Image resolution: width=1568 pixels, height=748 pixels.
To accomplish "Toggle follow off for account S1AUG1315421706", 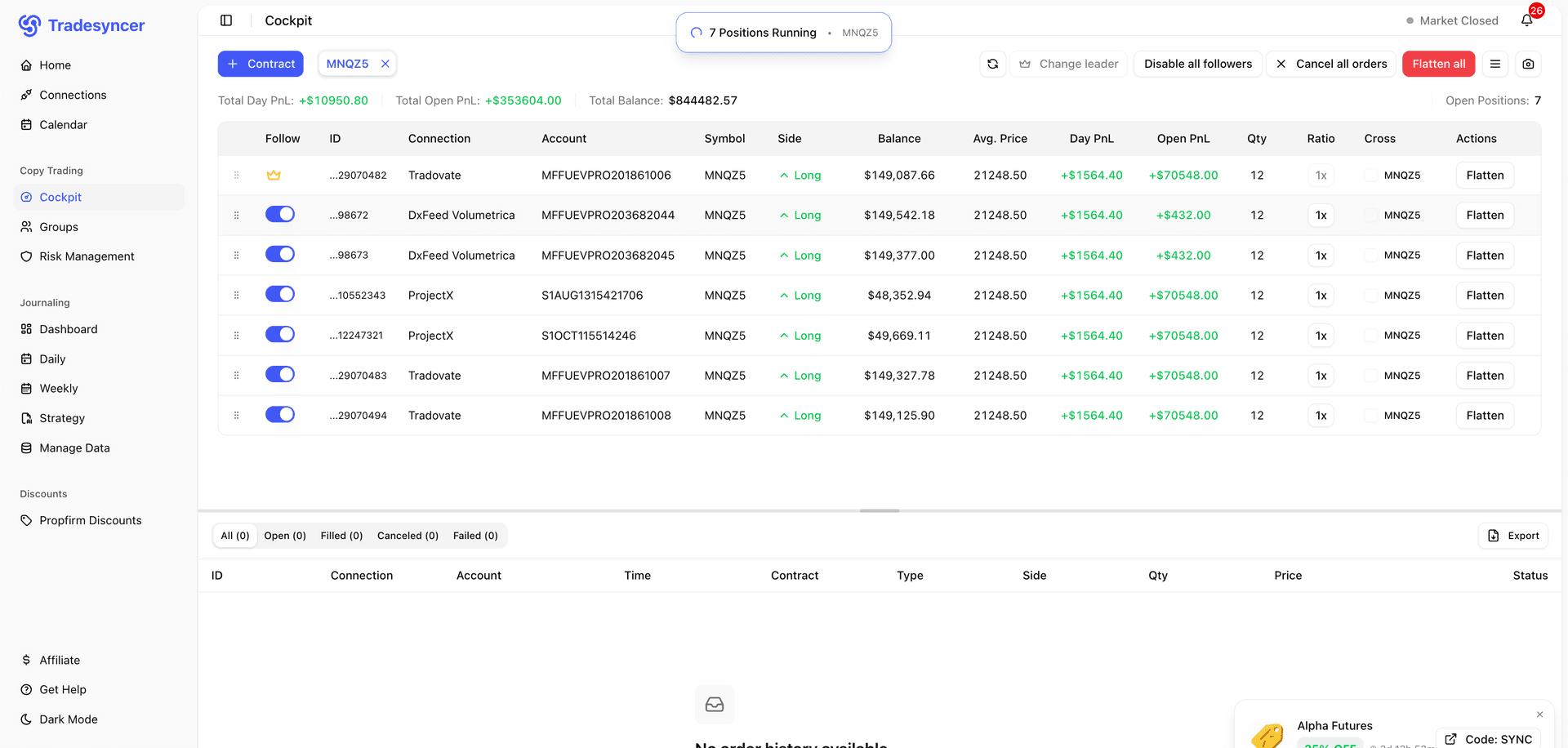I will (x=280, y=294).
